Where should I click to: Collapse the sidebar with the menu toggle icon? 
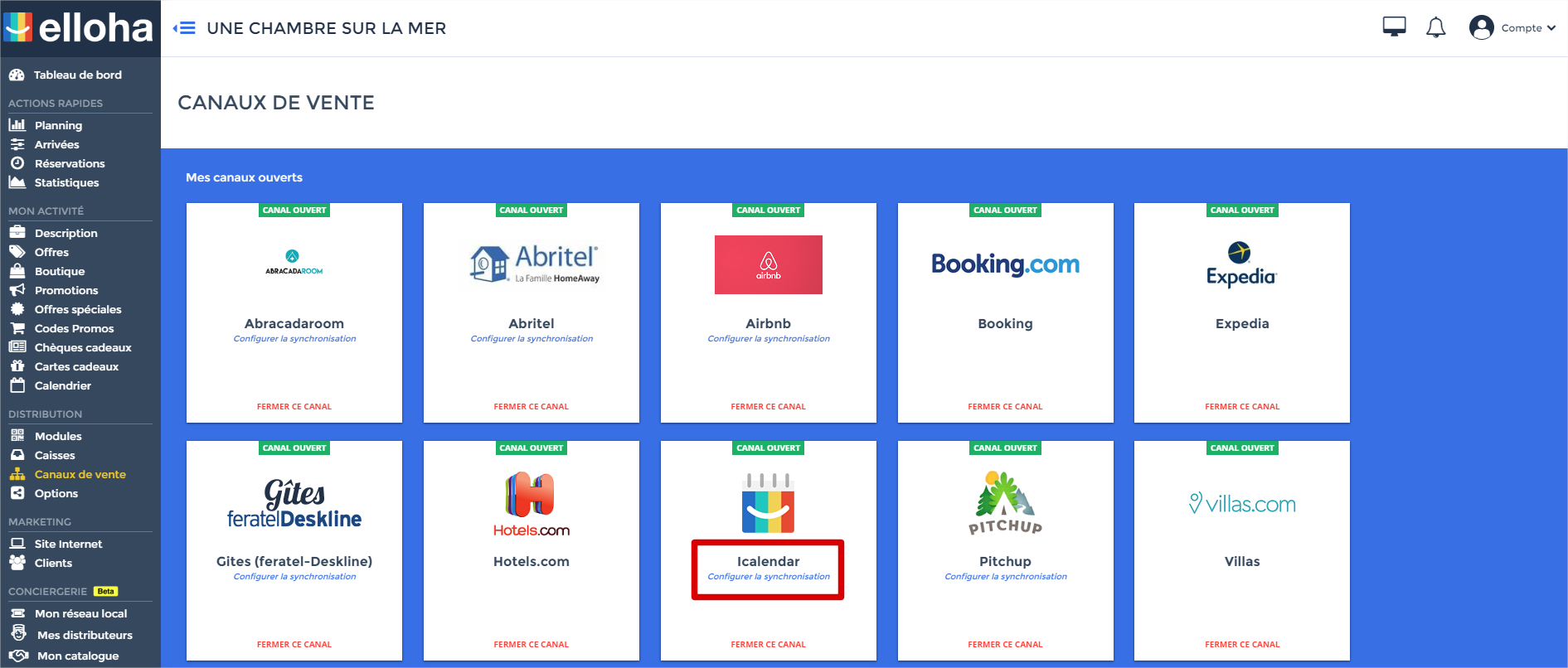point(184,28)
